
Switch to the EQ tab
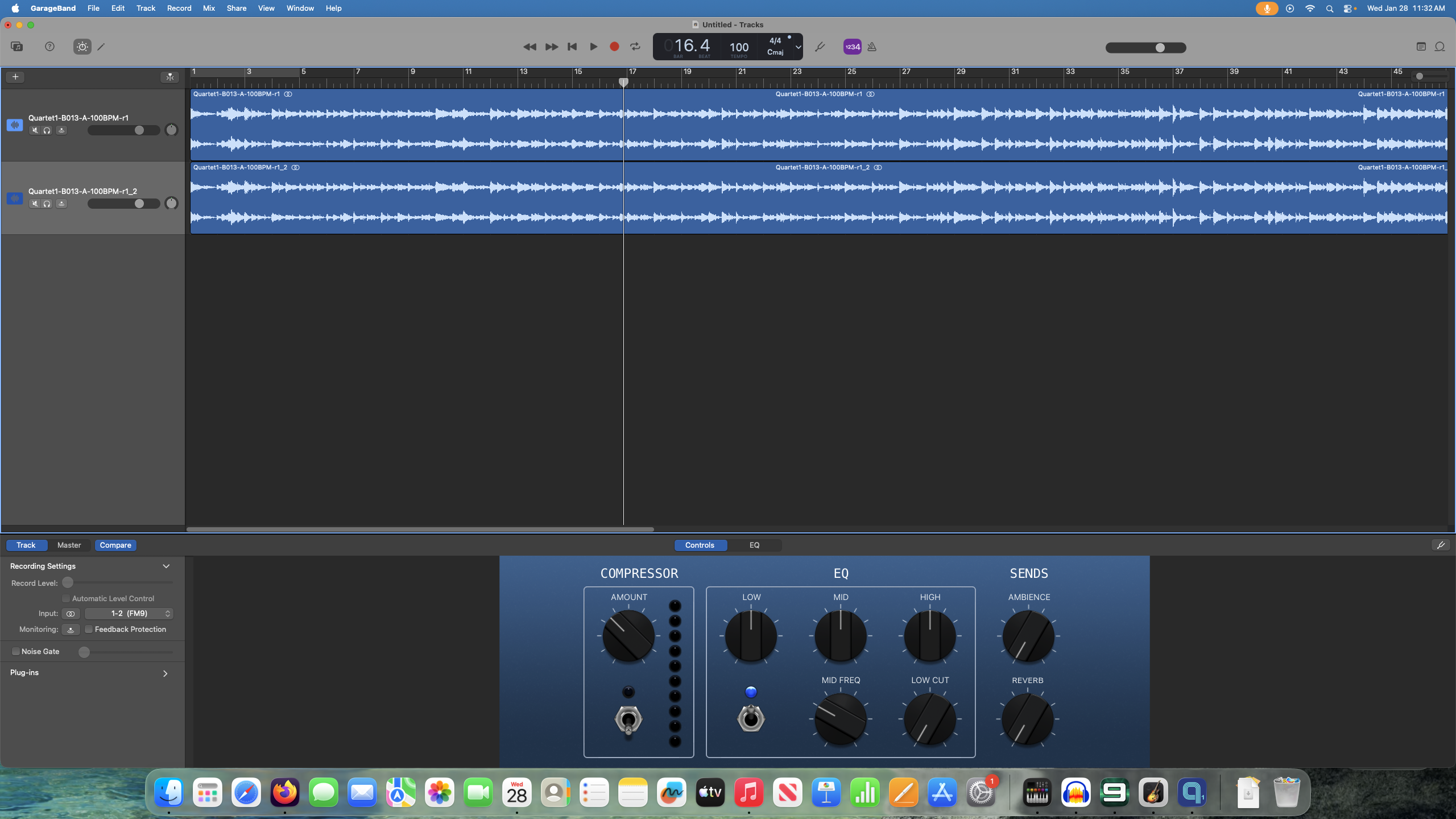click(x=754, y=545)
